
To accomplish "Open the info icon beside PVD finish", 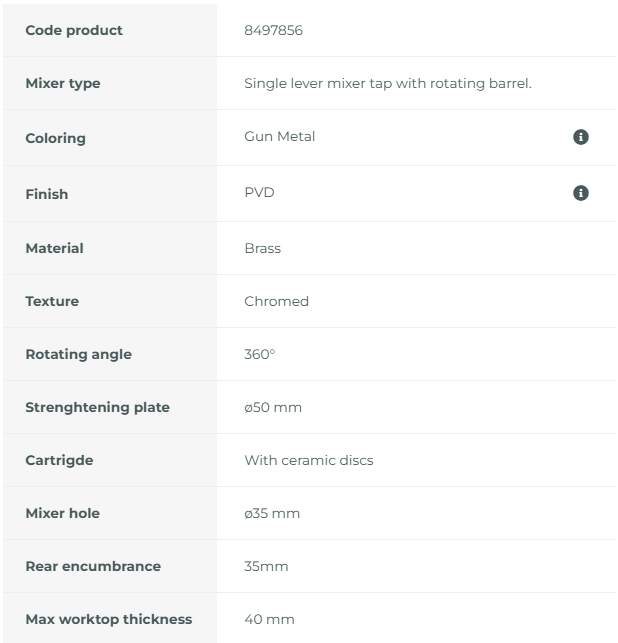I will tap(580, 193).
